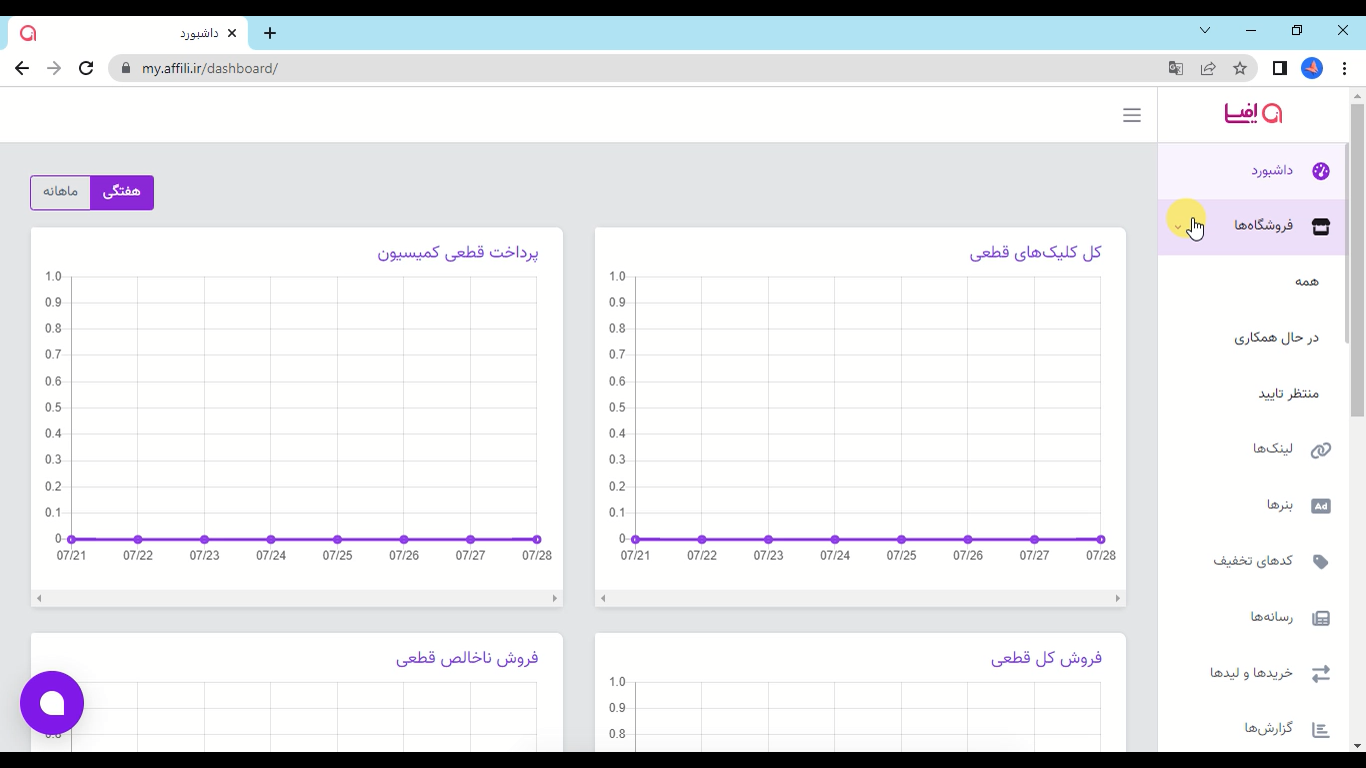Image resolution: width=1366 pixels, height=768 pixels.
Task: Open the hamburger menu icon in header
Action: click(1132, 115)
